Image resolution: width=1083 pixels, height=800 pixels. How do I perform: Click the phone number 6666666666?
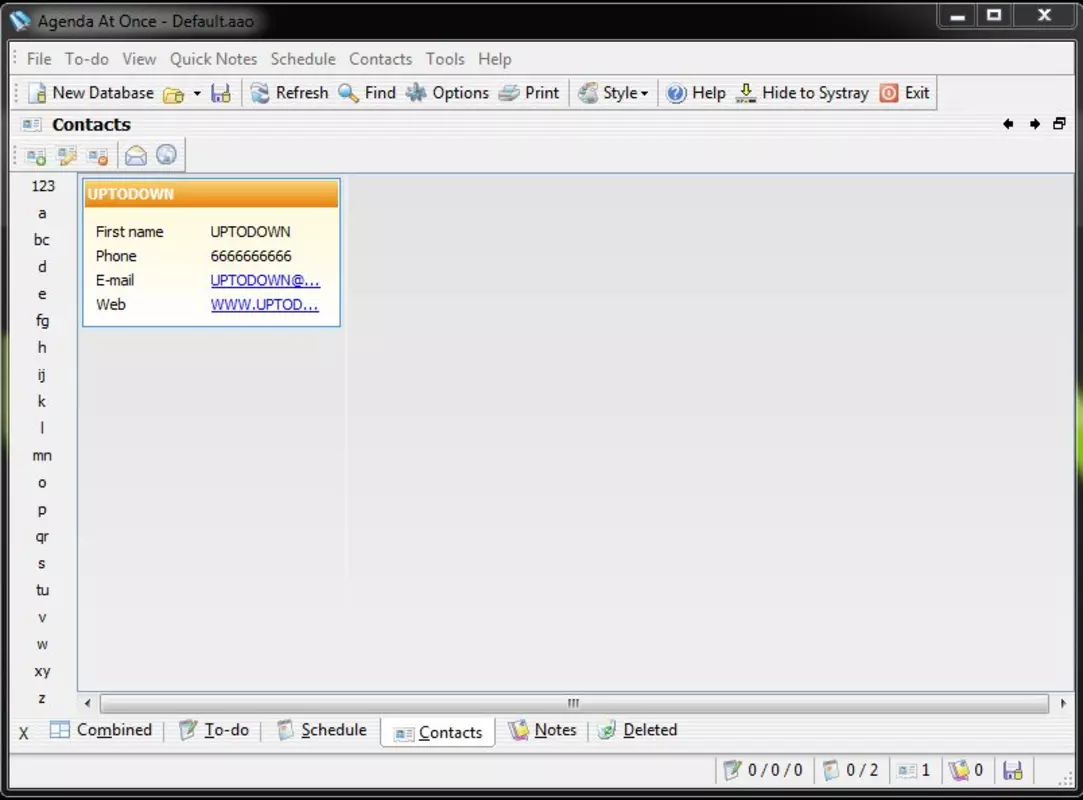tap(251, 256)
